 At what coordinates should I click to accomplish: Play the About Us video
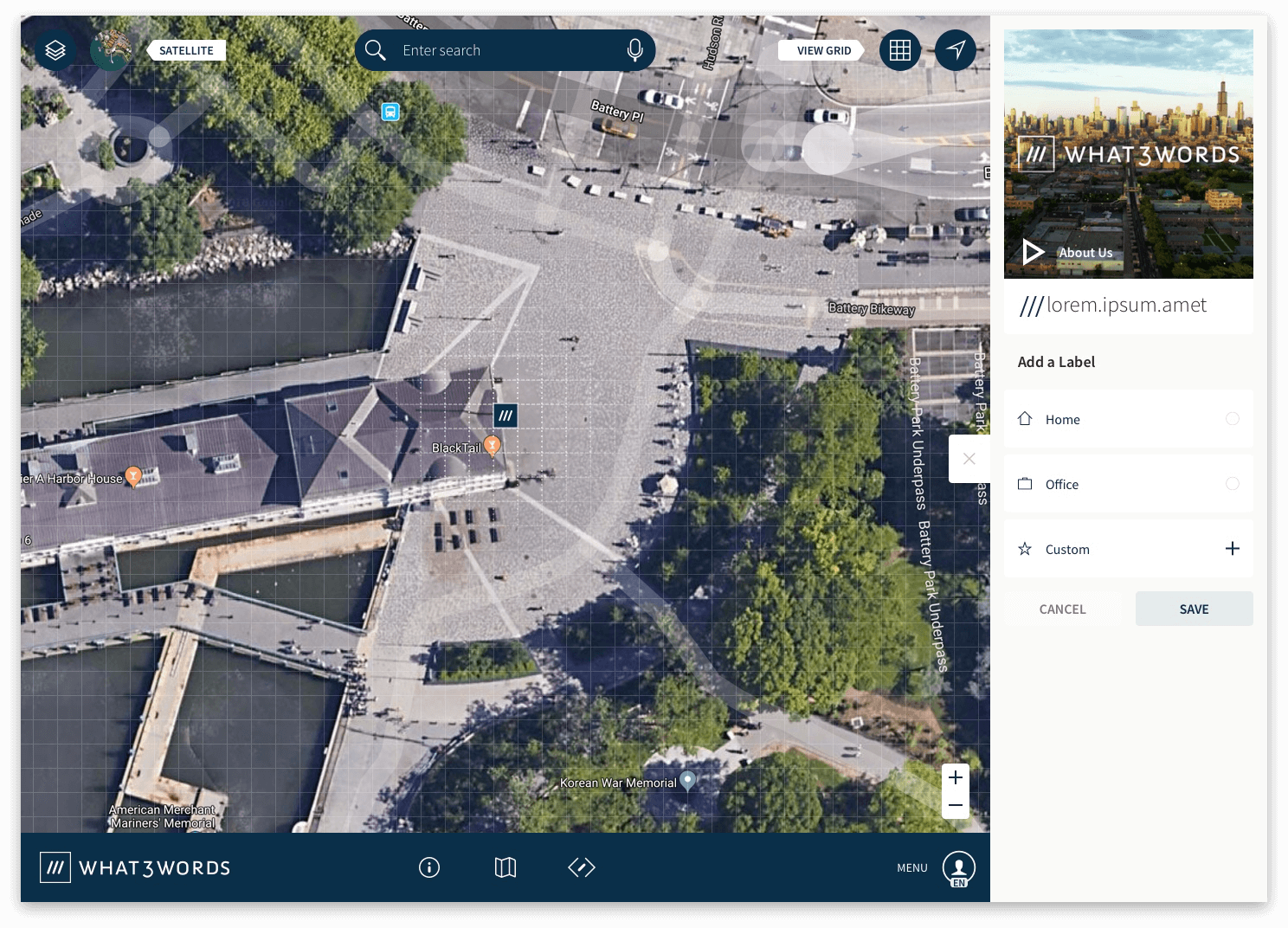click(x=1032, y=252)
